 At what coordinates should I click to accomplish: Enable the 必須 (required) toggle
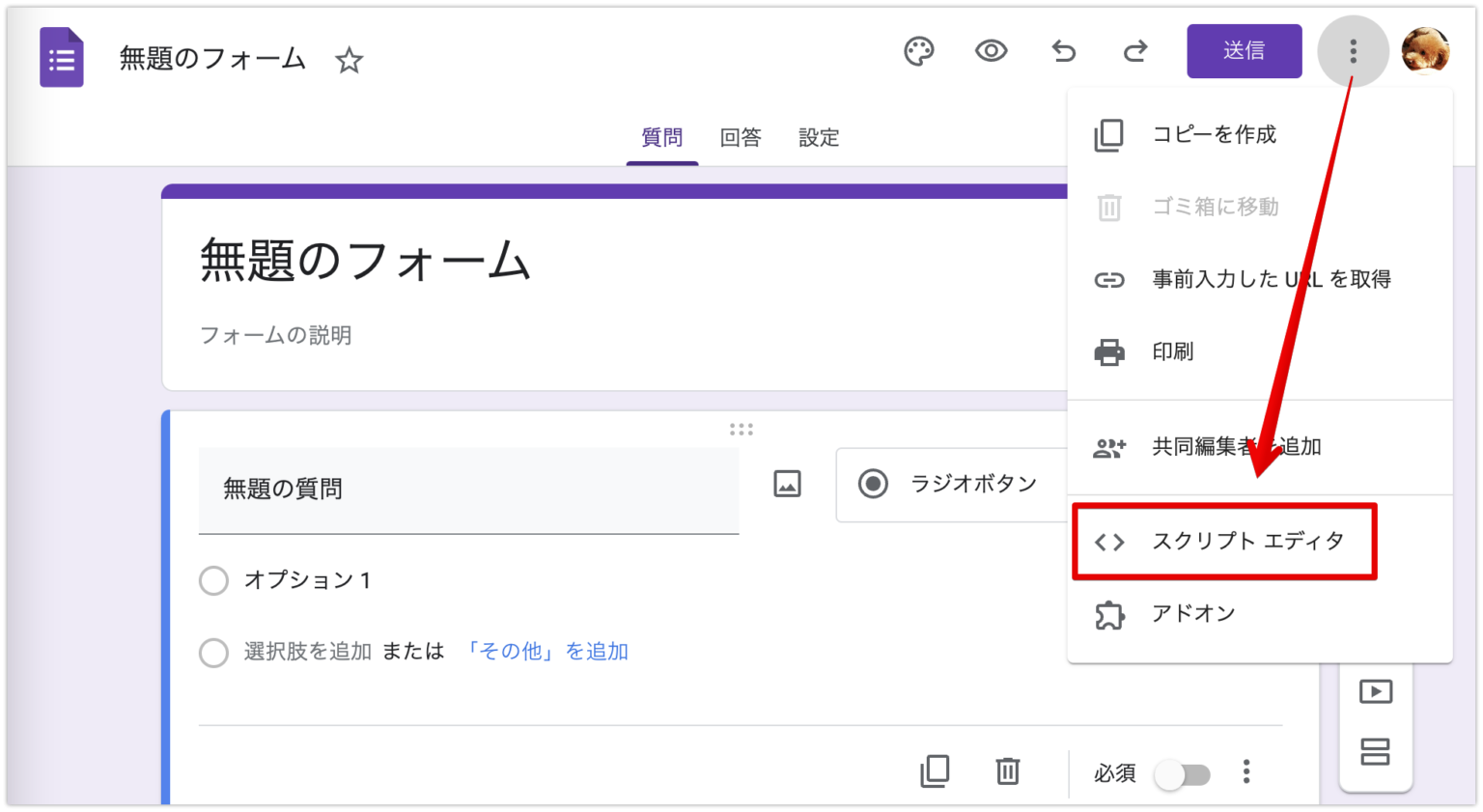coord(1185,773)
